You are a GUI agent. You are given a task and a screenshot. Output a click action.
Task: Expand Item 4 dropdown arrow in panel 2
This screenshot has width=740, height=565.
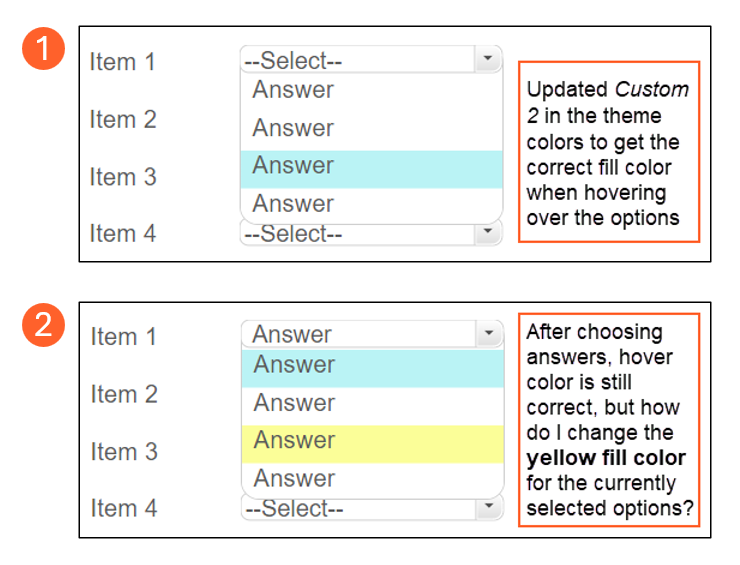pyautogui.click(x=488, y=508)
